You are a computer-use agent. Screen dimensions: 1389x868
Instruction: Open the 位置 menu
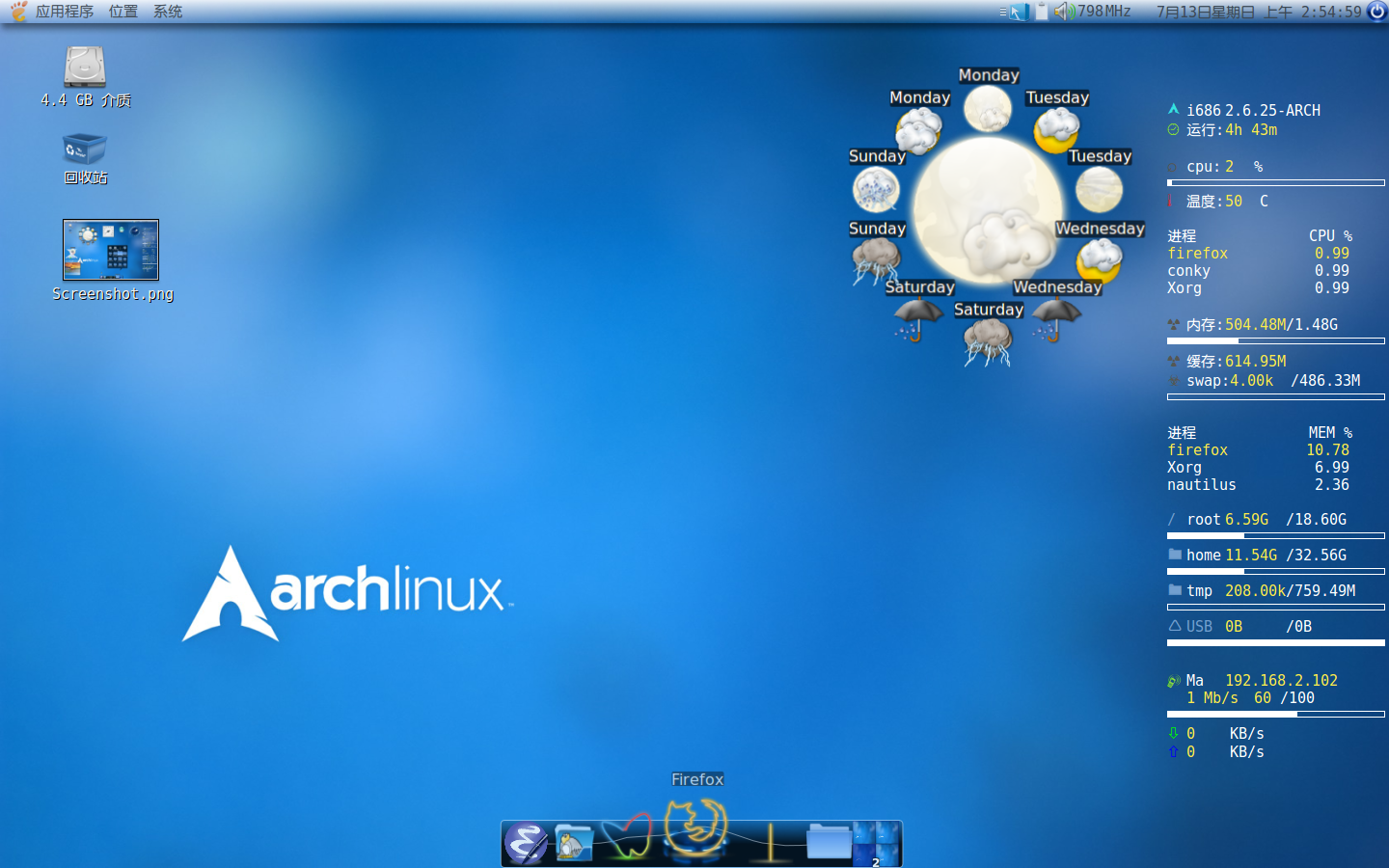point(123,12)
